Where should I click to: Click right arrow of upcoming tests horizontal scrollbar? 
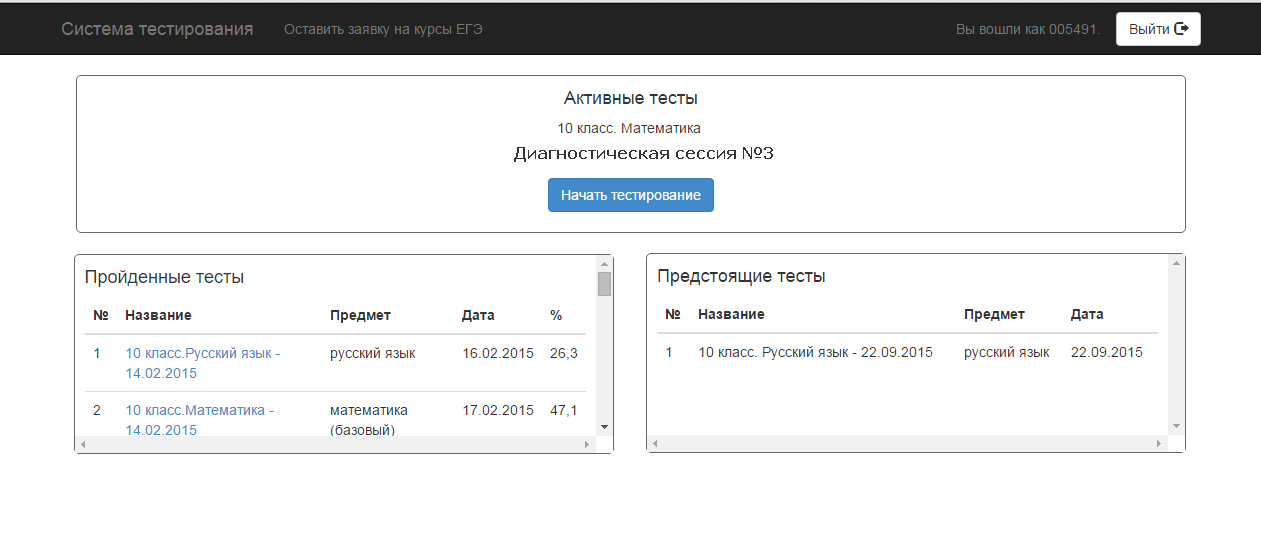[1160, 443]
